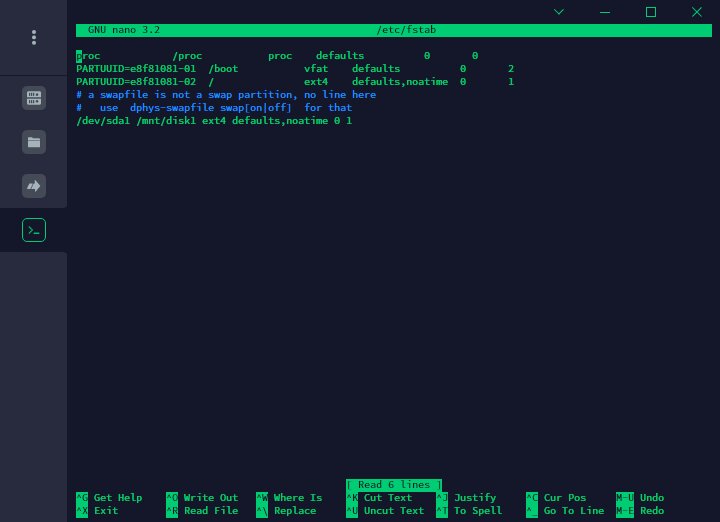Place cursor on the /dev/sda1 fstab line

point(214,121)
